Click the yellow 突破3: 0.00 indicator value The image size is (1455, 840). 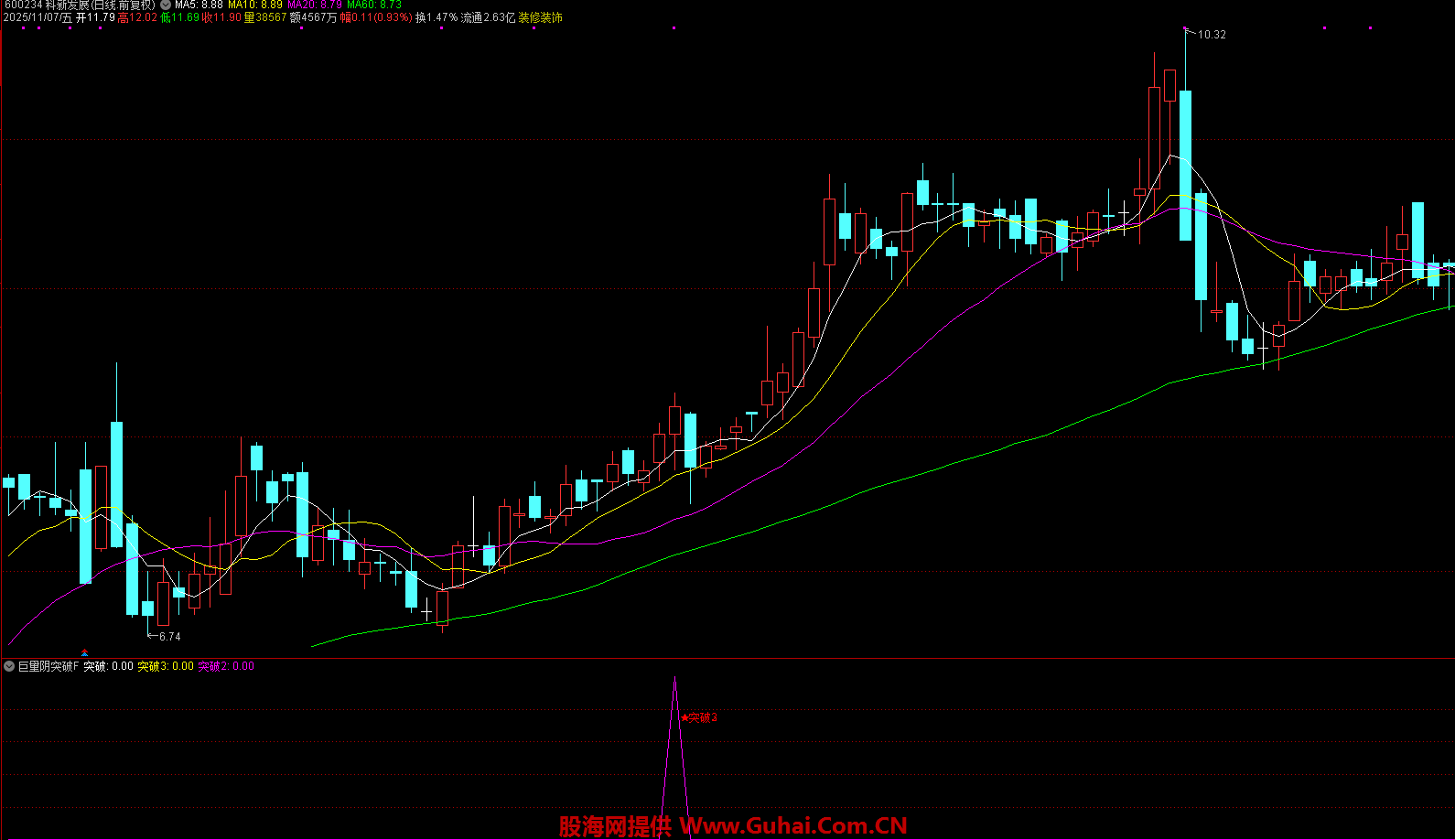coord(166,666)
